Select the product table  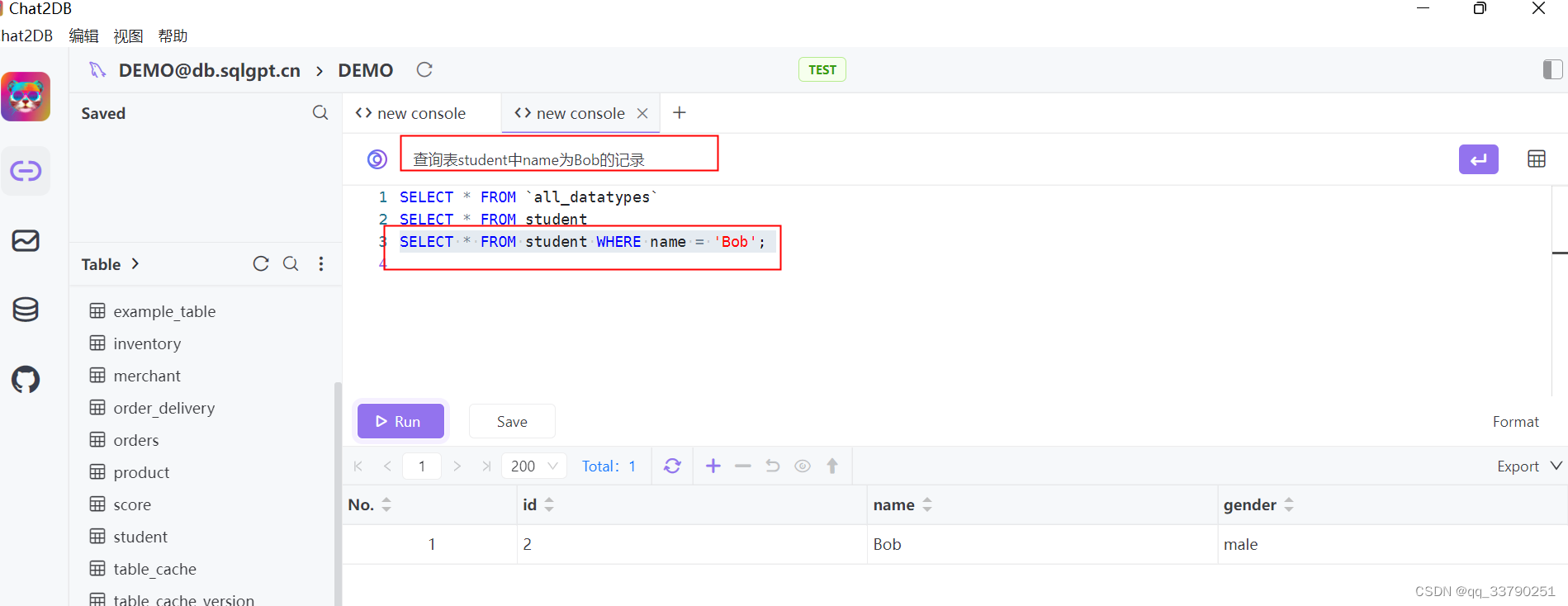click(141, 472)
